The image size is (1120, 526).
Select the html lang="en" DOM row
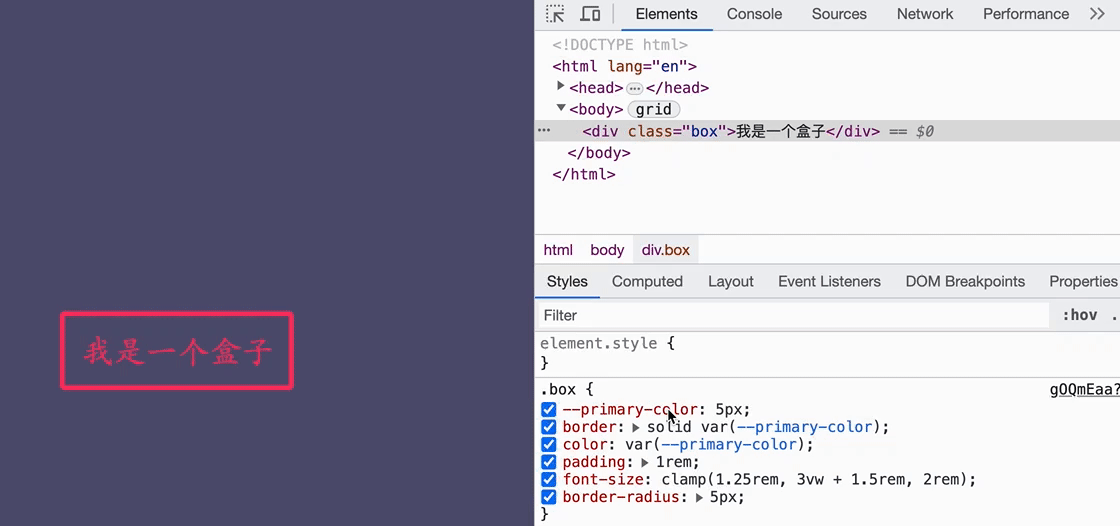[x=624, y=66]
